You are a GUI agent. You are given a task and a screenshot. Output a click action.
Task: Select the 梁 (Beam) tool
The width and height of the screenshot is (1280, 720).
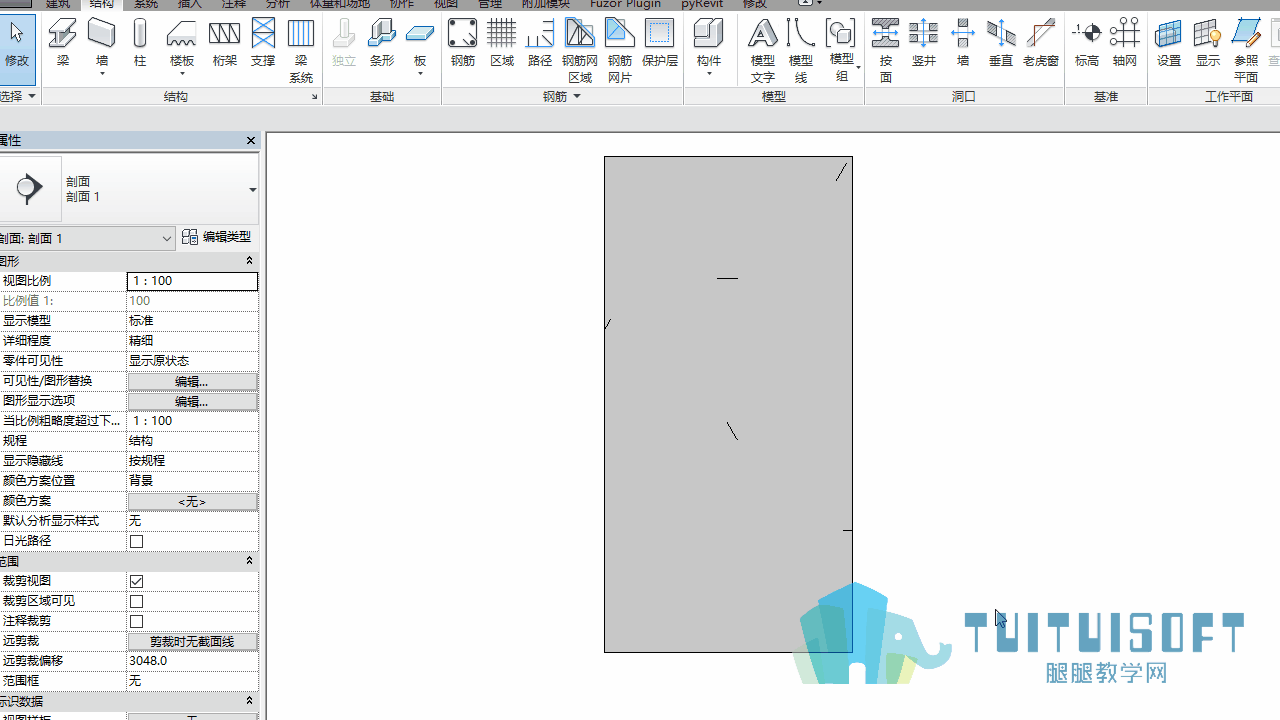63,42
